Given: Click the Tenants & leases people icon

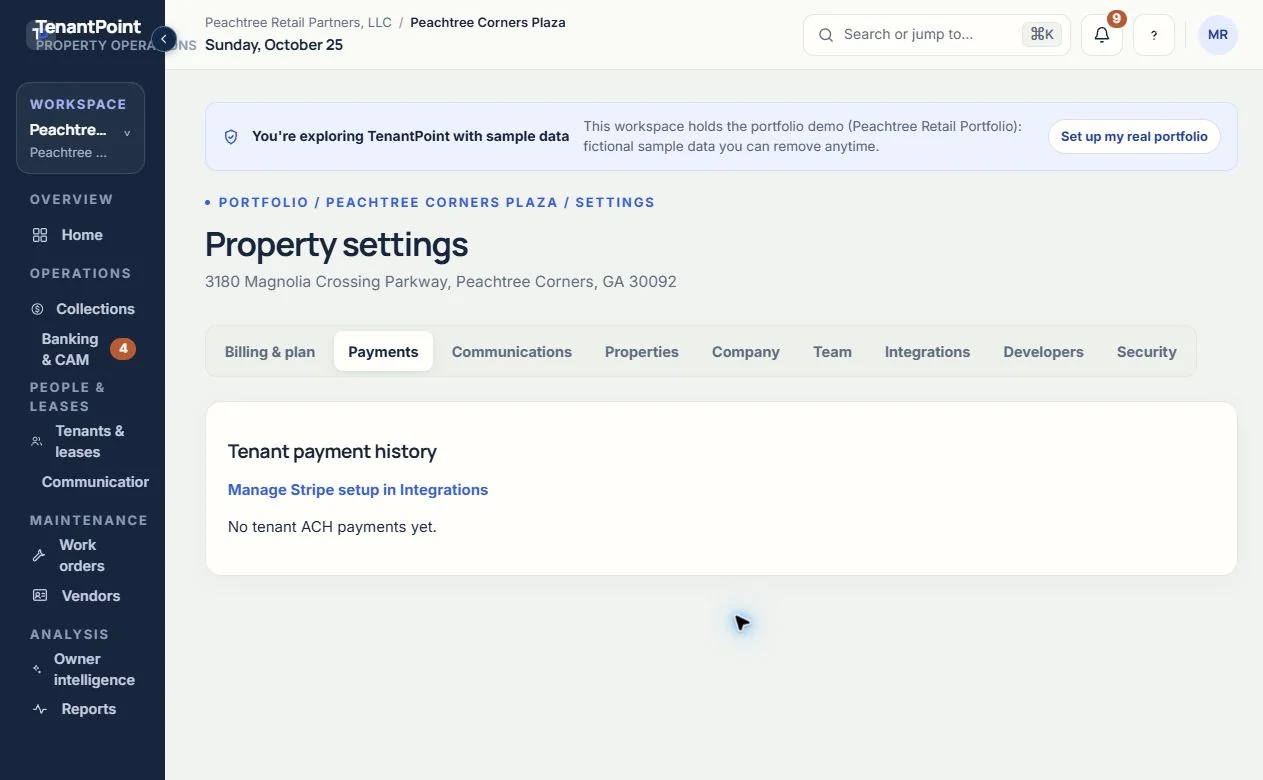Looking at the screenshot, I should [x=37, y=441].
